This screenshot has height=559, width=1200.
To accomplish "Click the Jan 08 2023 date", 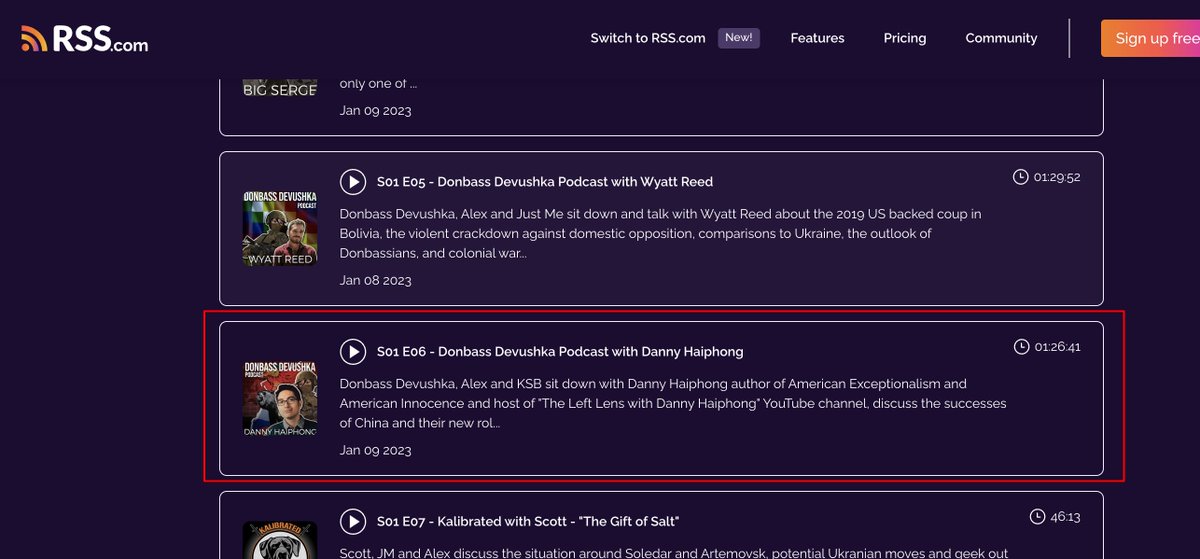I will coord(375,280).
